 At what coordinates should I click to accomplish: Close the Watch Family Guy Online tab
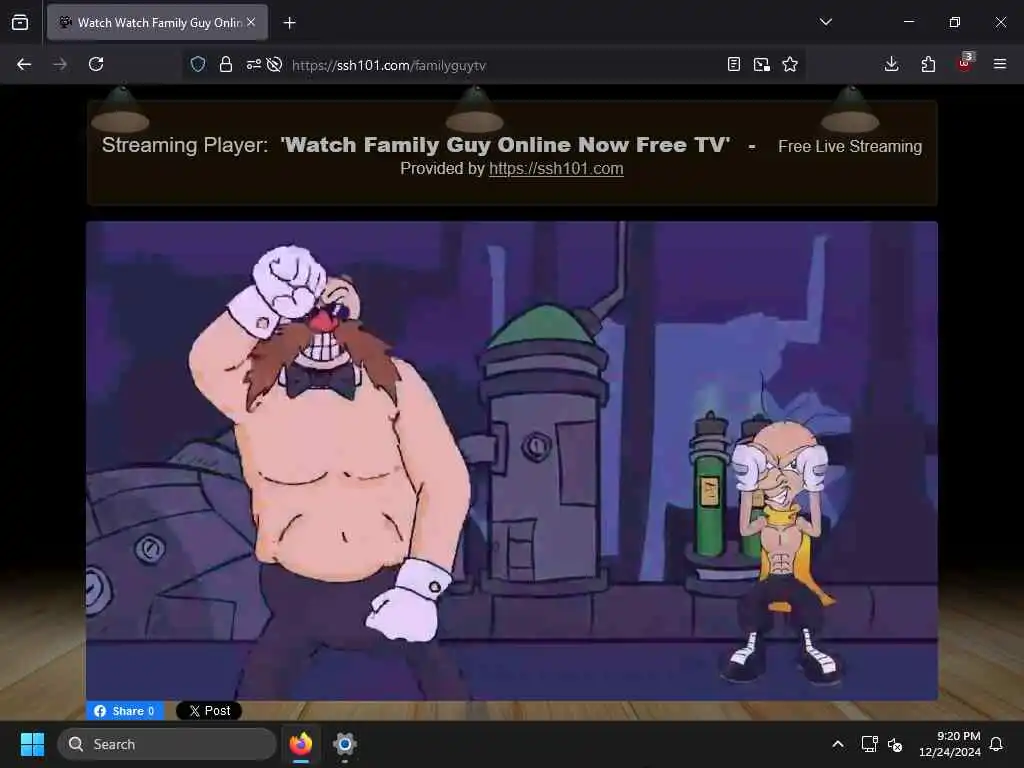[x=251, y=22]
